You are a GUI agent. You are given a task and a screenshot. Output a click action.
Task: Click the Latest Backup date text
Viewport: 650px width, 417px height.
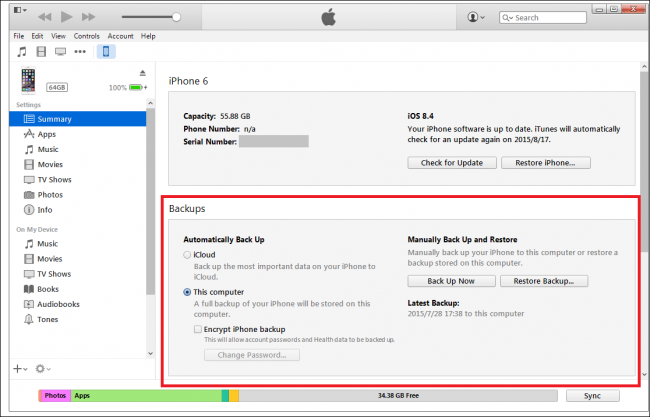[x=466, y=314]
